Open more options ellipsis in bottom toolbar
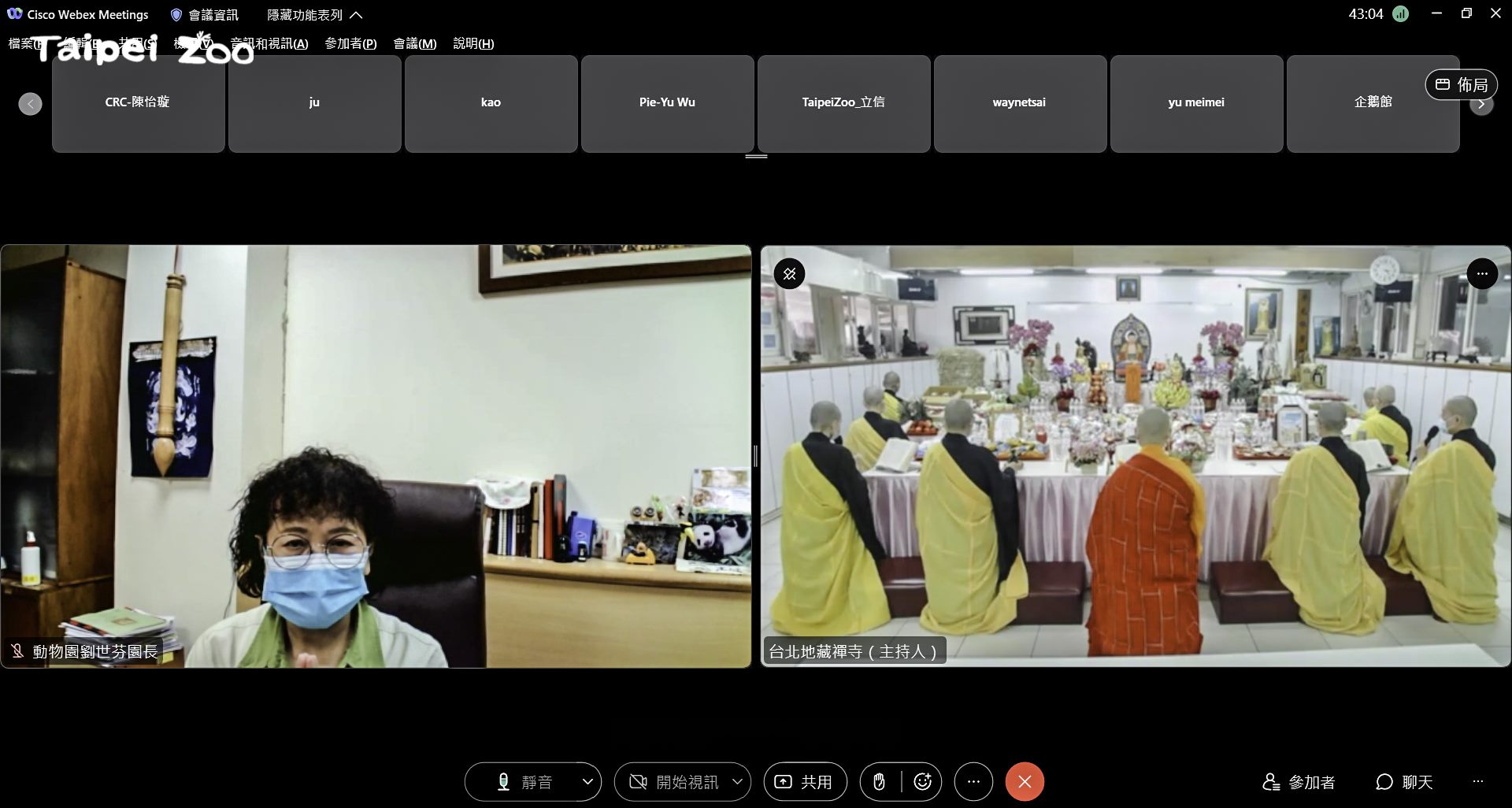 click(x=973, y=782)
